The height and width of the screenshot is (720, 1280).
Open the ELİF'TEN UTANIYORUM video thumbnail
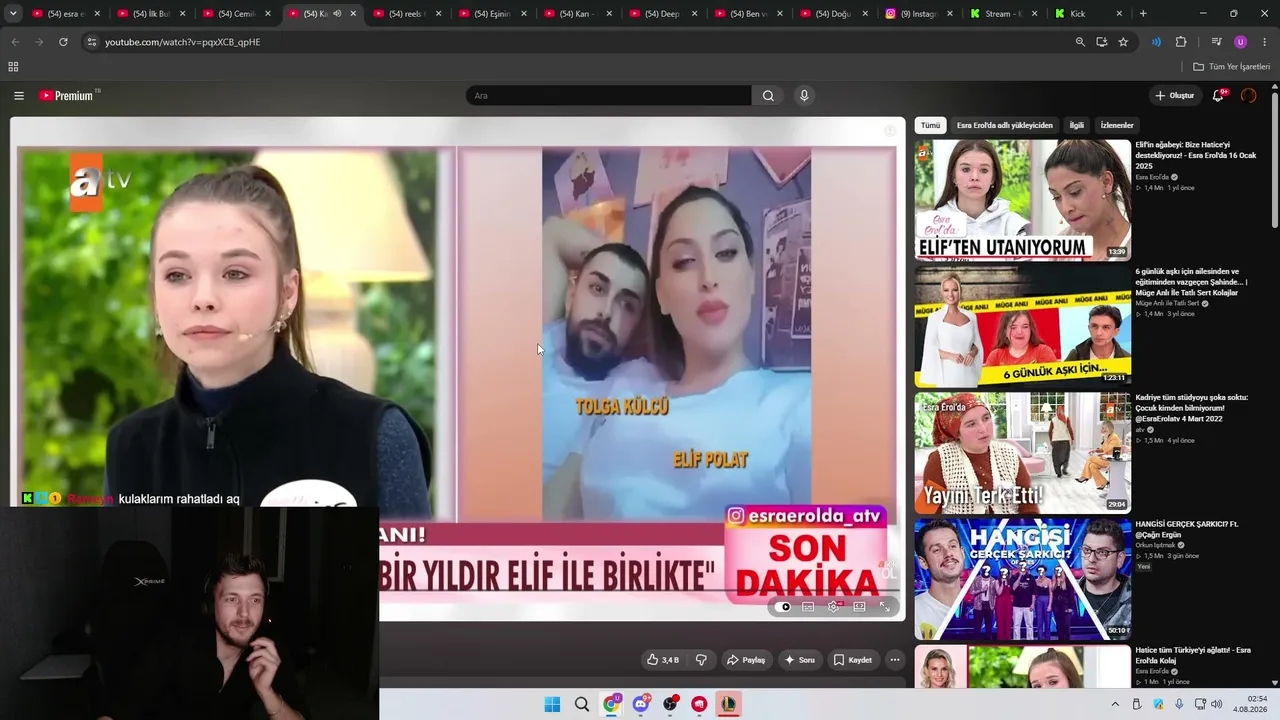1023,200
